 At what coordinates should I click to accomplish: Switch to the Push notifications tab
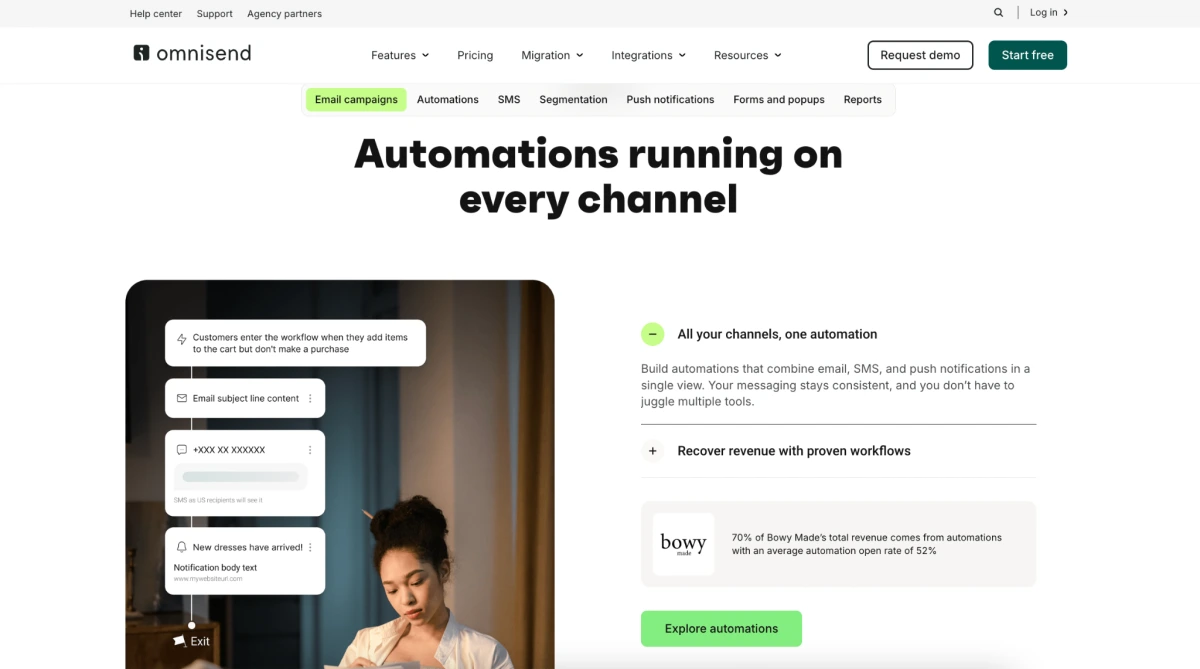670,99
